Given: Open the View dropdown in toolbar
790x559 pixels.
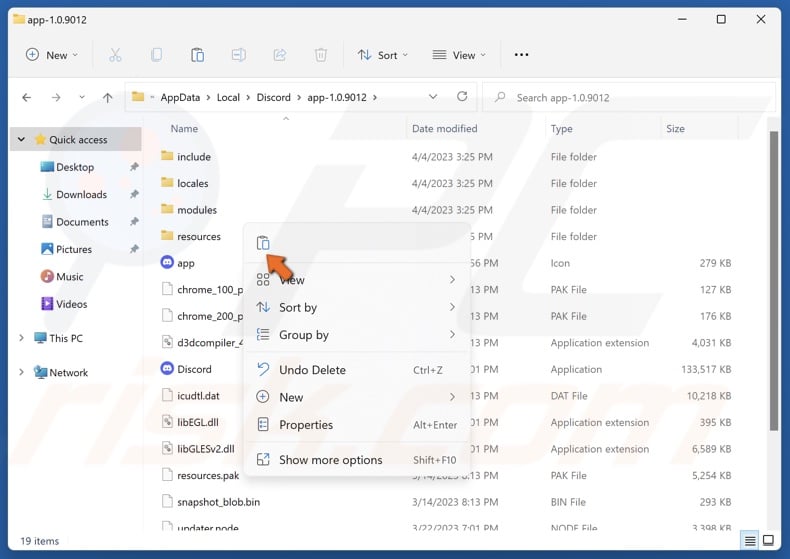Looking at the screenshot, I should 459,55.
